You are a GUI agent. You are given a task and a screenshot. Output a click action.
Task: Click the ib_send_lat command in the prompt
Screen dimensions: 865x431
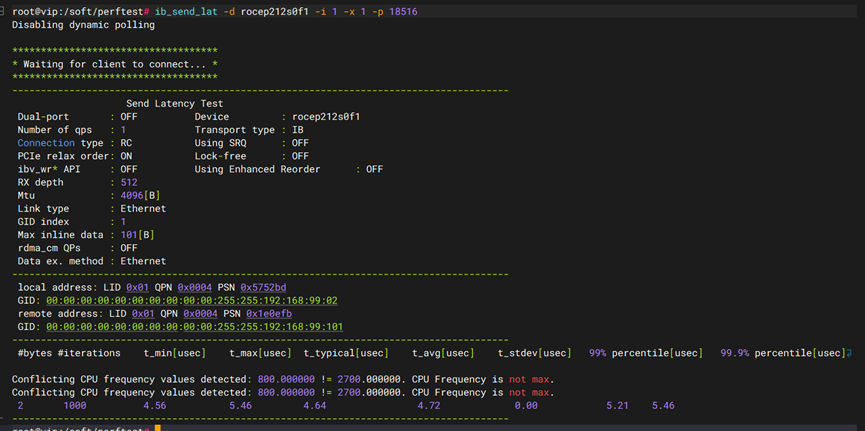184,11
